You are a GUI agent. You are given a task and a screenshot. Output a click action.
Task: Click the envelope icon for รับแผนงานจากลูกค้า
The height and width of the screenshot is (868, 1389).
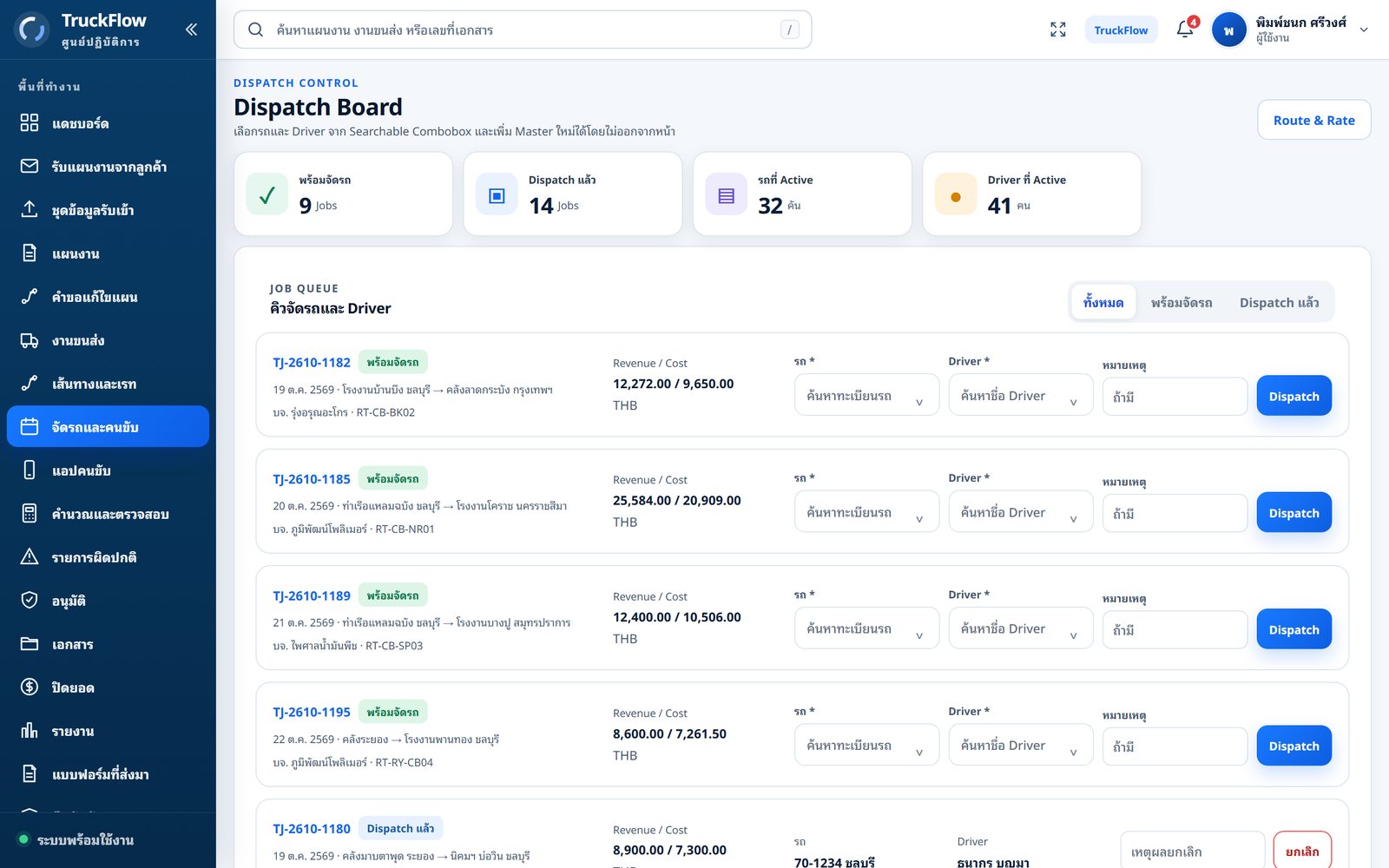click(x=30, y=166)
